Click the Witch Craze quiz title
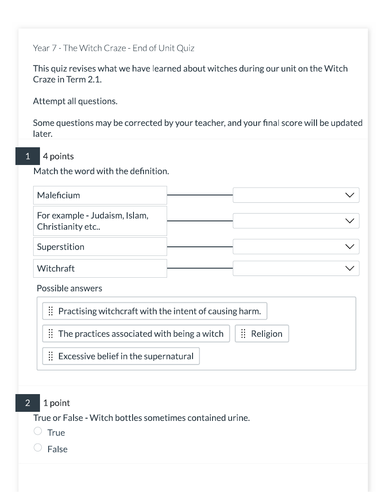386x500 pixels. [113, 48]
